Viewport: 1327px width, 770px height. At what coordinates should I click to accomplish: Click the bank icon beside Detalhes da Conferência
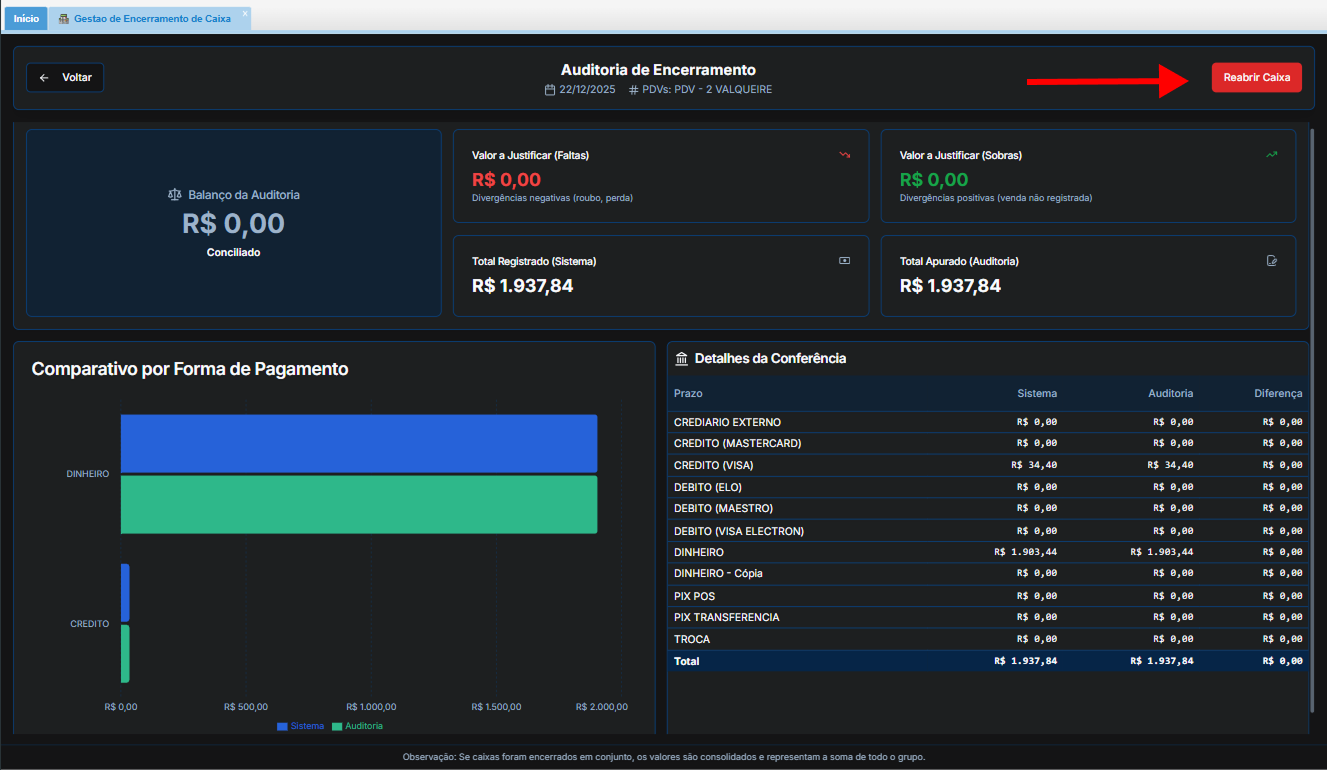pos(682,359)
